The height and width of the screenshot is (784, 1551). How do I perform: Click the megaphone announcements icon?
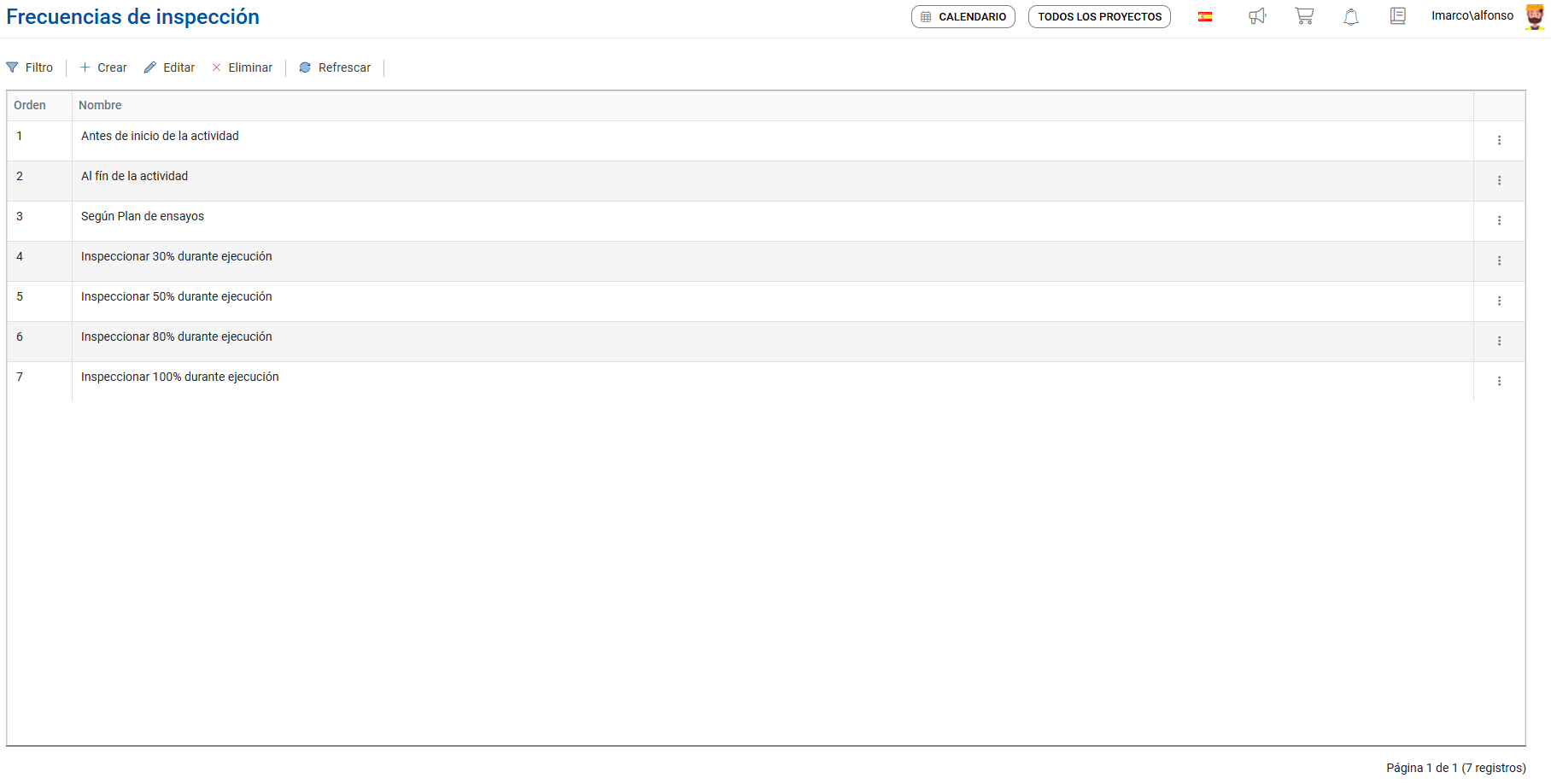click(x=1257, y=16)
